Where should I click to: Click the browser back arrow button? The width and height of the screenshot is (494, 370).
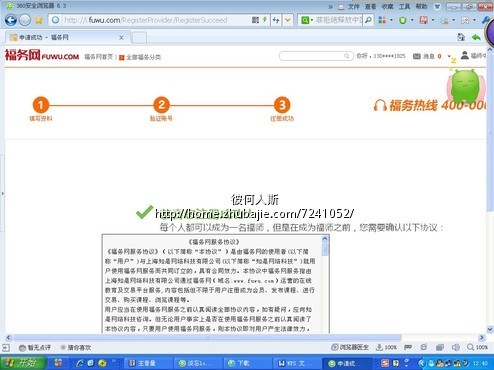(10, 20)
